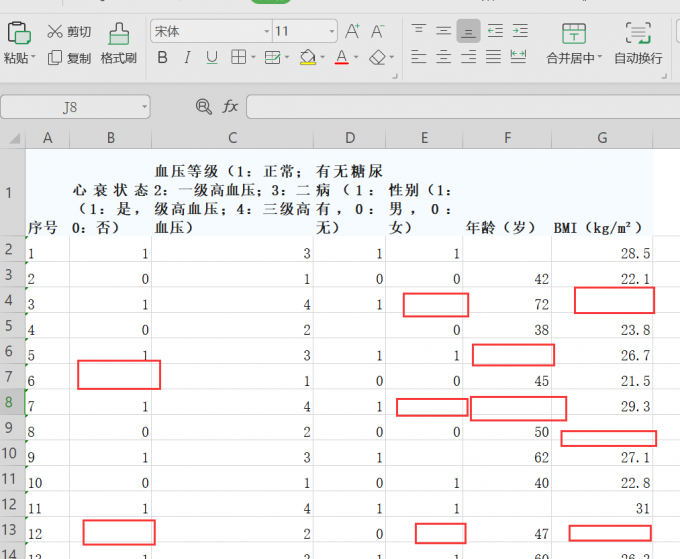Select row 1 header
680x559 pixels.
click(13, 193)
